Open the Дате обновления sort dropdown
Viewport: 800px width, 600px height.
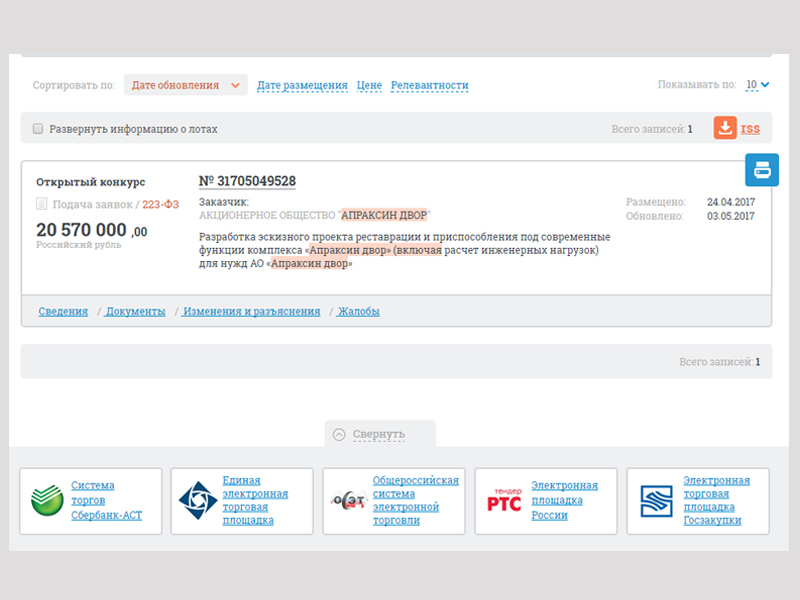point(186,85)
